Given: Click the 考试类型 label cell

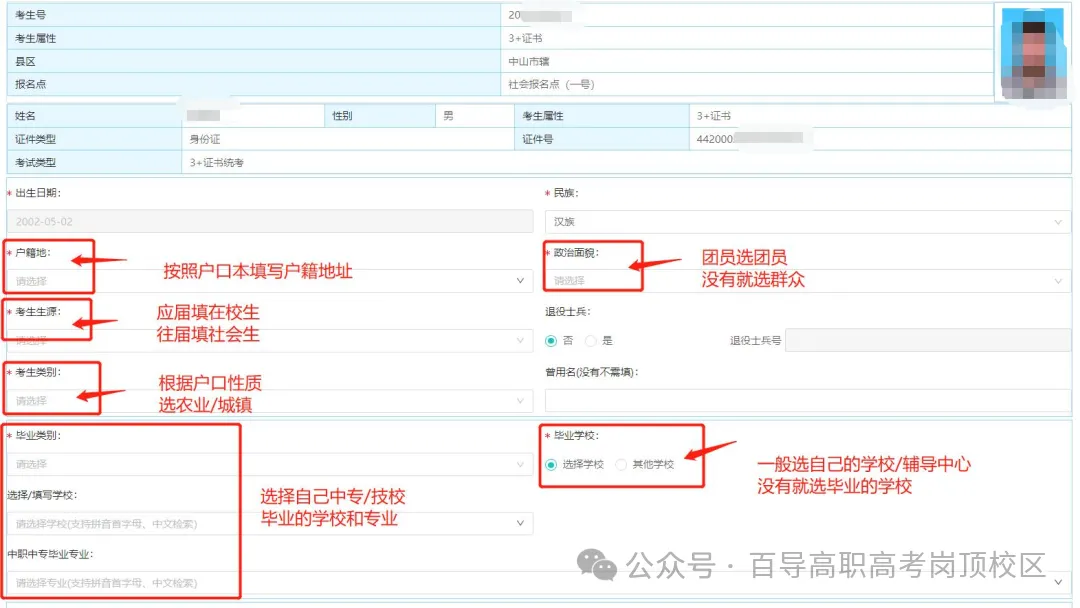Looking at the screenshot, I should tap(94, 163).
